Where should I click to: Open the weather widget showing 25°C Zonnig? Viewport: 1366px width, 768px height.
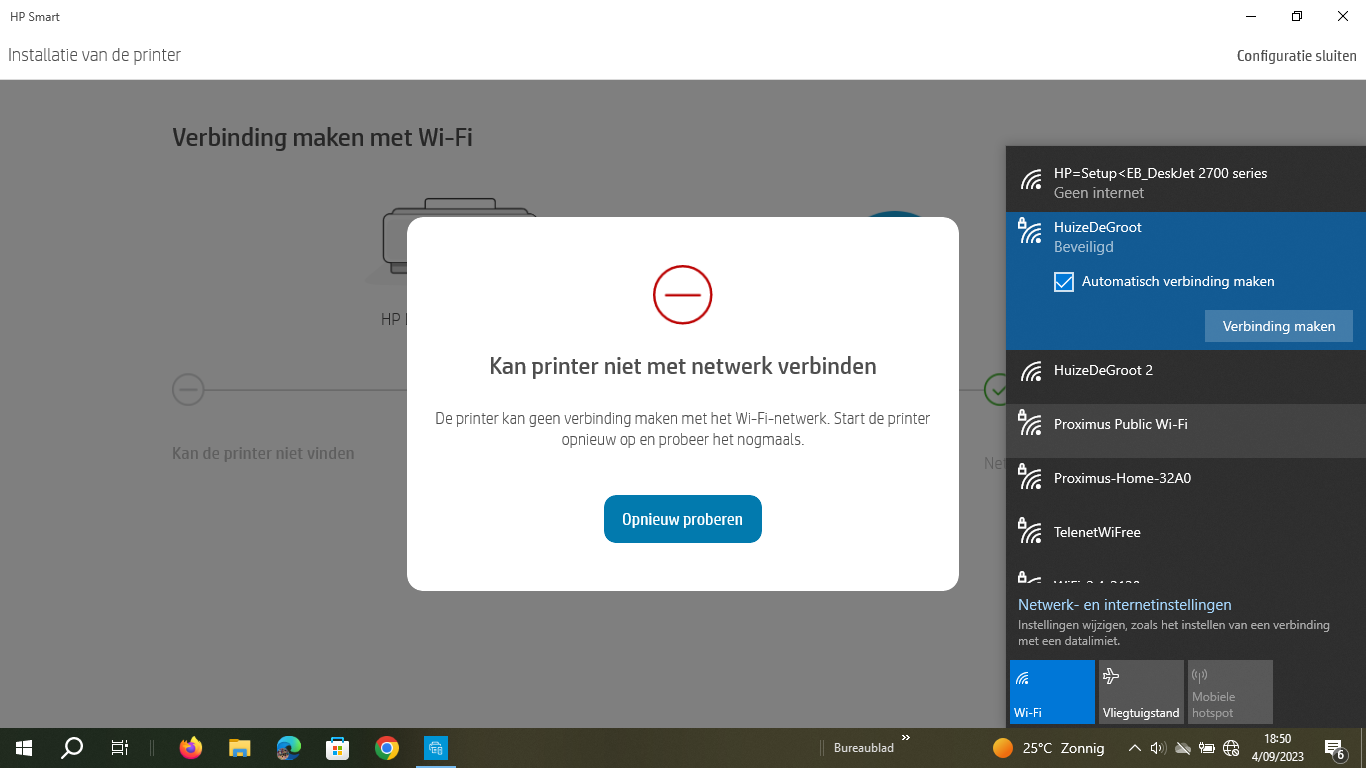point(1048,748)
